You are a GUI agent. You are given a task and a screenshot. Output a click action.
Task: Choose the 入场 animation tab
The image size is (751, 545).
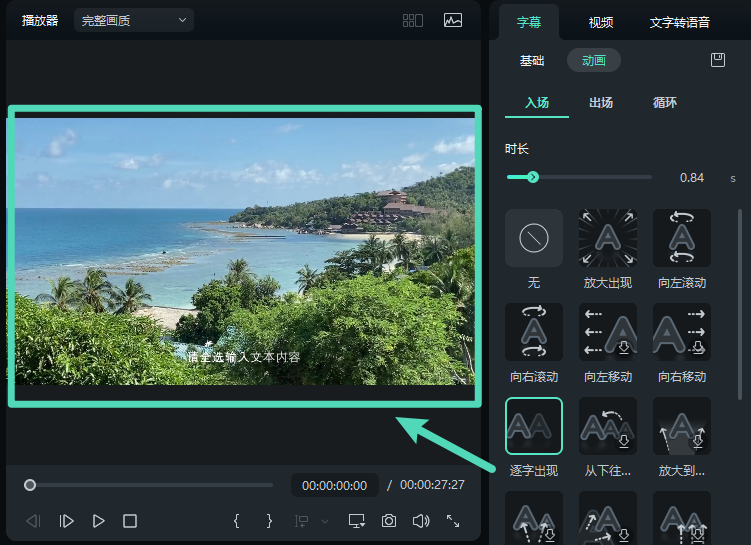(537, 102)
